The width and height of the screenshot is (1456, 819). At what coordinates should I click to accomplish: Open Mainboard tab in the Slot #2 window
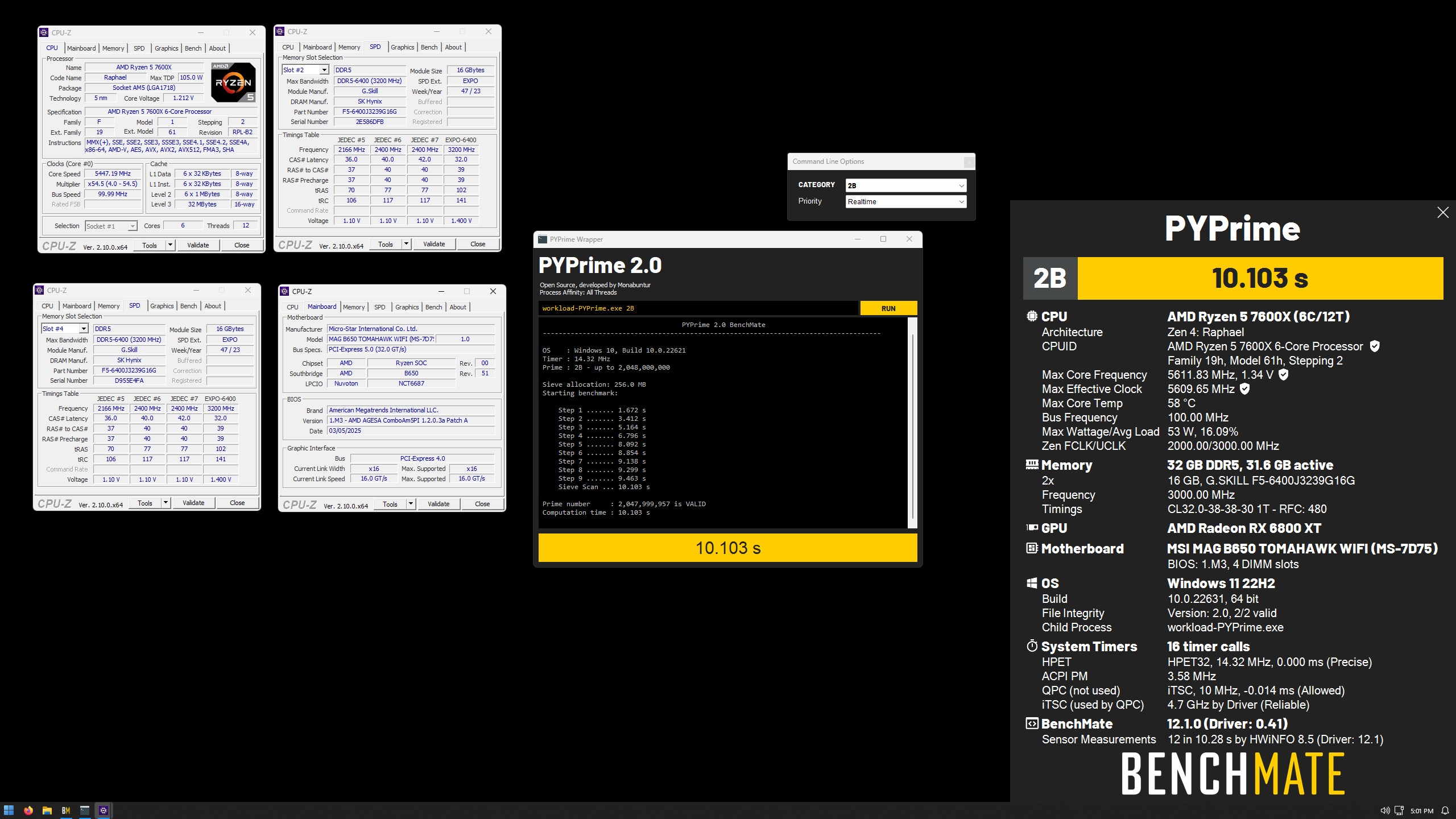317,47
